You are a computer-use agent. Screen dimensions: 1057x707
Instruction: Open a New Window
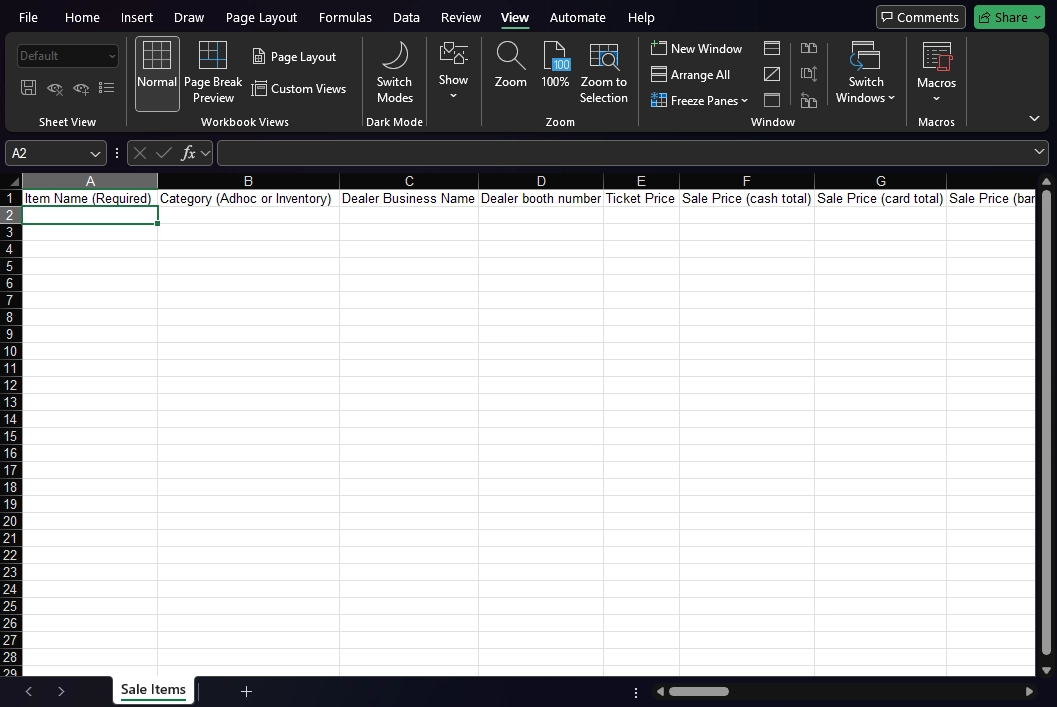point(696,49)
